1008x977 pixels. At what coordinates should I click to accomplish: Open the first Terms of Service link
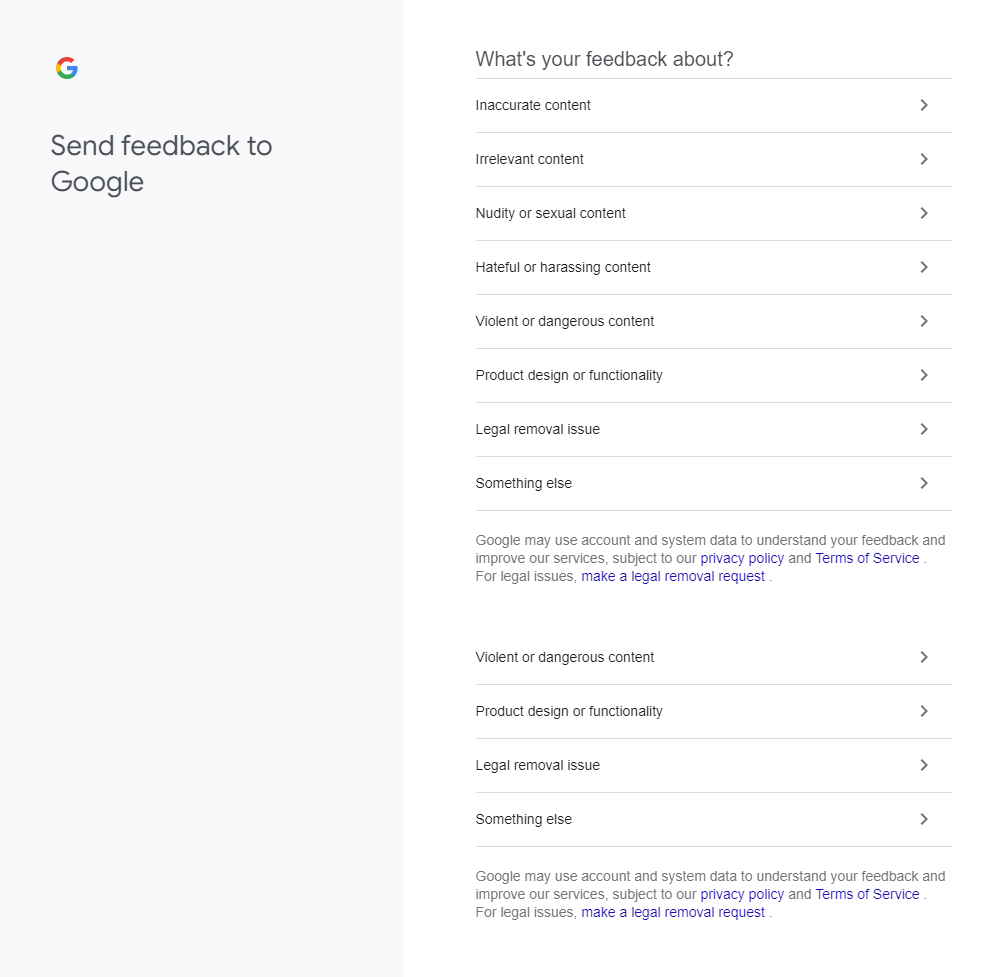point(867,559)
